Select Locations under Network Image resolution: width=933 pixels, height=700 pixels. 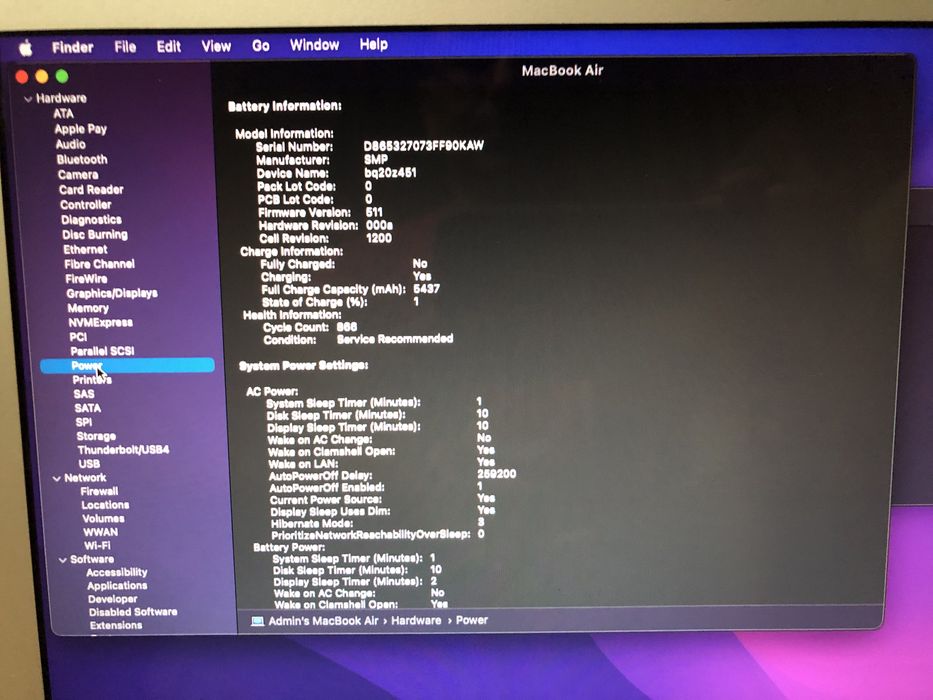point(105,505)
